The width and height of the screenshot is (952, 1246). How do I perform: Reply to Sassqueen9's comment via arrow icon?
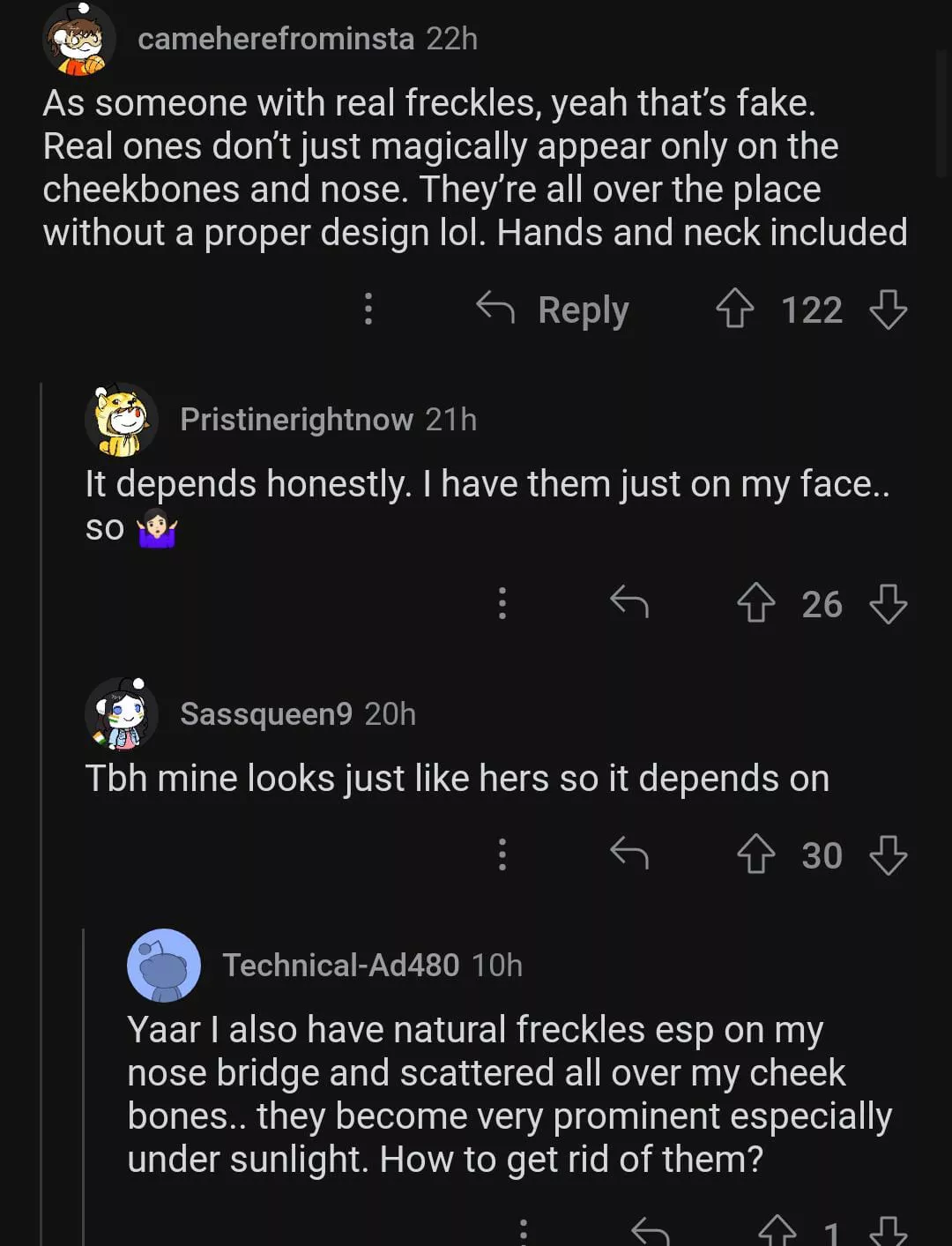[629, 854]
